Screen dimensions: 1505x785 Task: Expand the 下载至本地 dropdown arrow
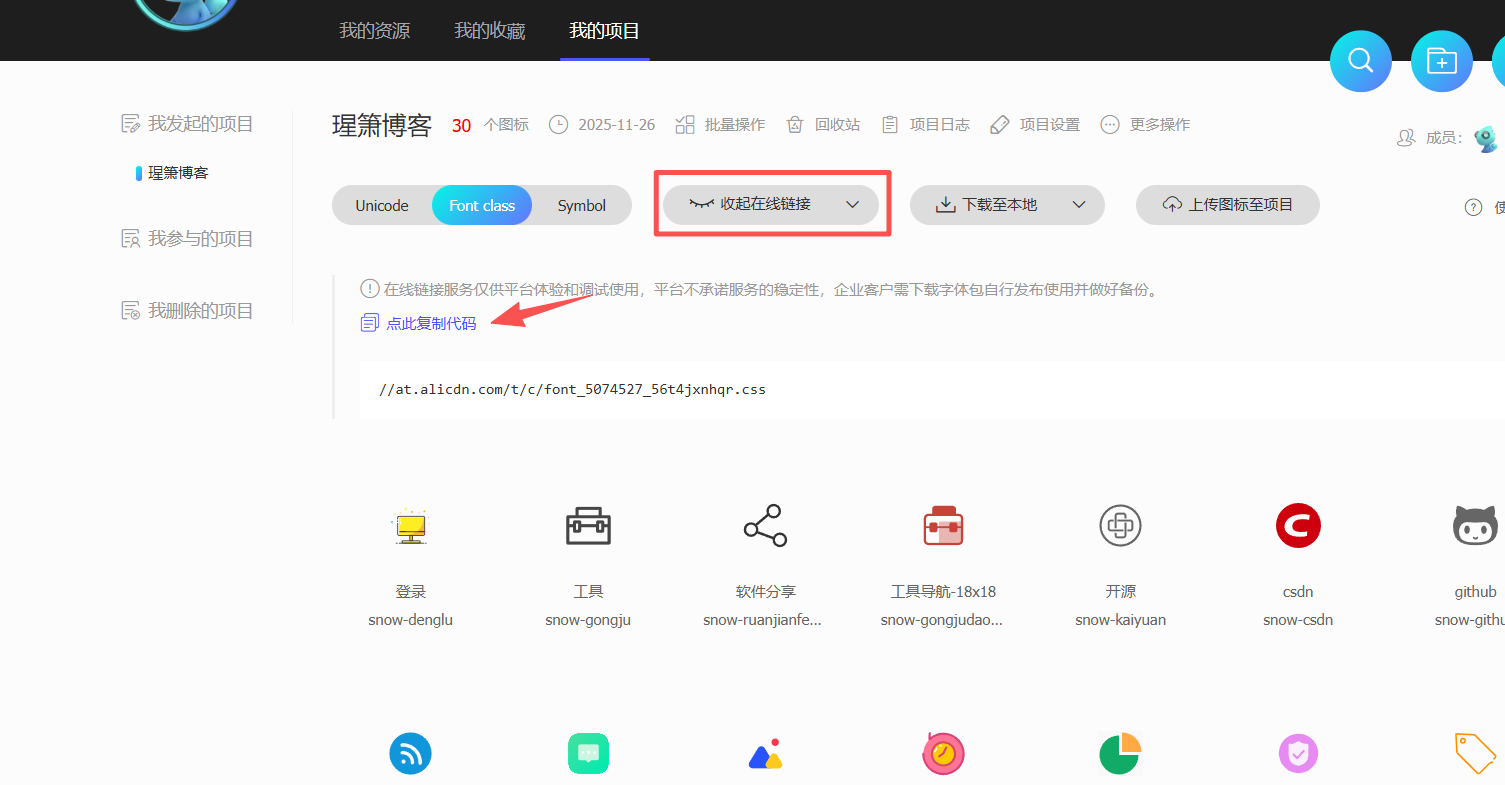coord(1079,205)
